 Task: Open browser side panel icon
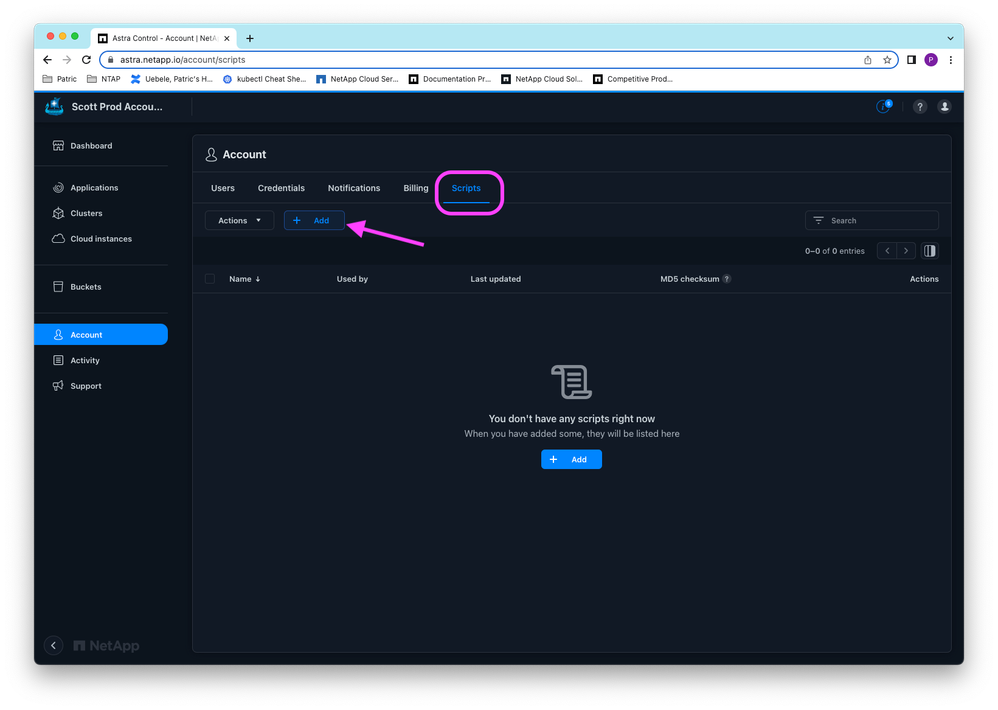point(911,60)
